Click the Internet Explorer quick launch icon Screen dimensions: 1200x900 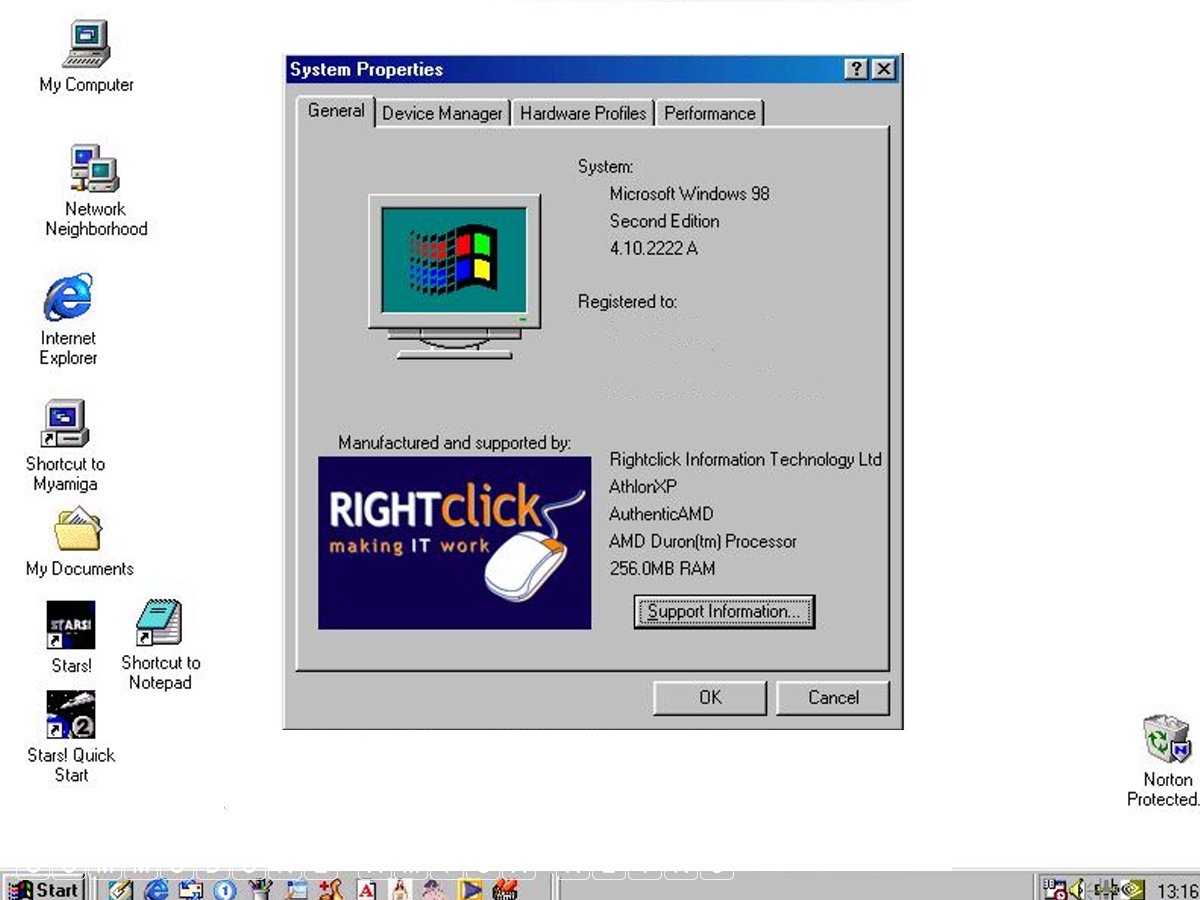click(x=156, y=889)
